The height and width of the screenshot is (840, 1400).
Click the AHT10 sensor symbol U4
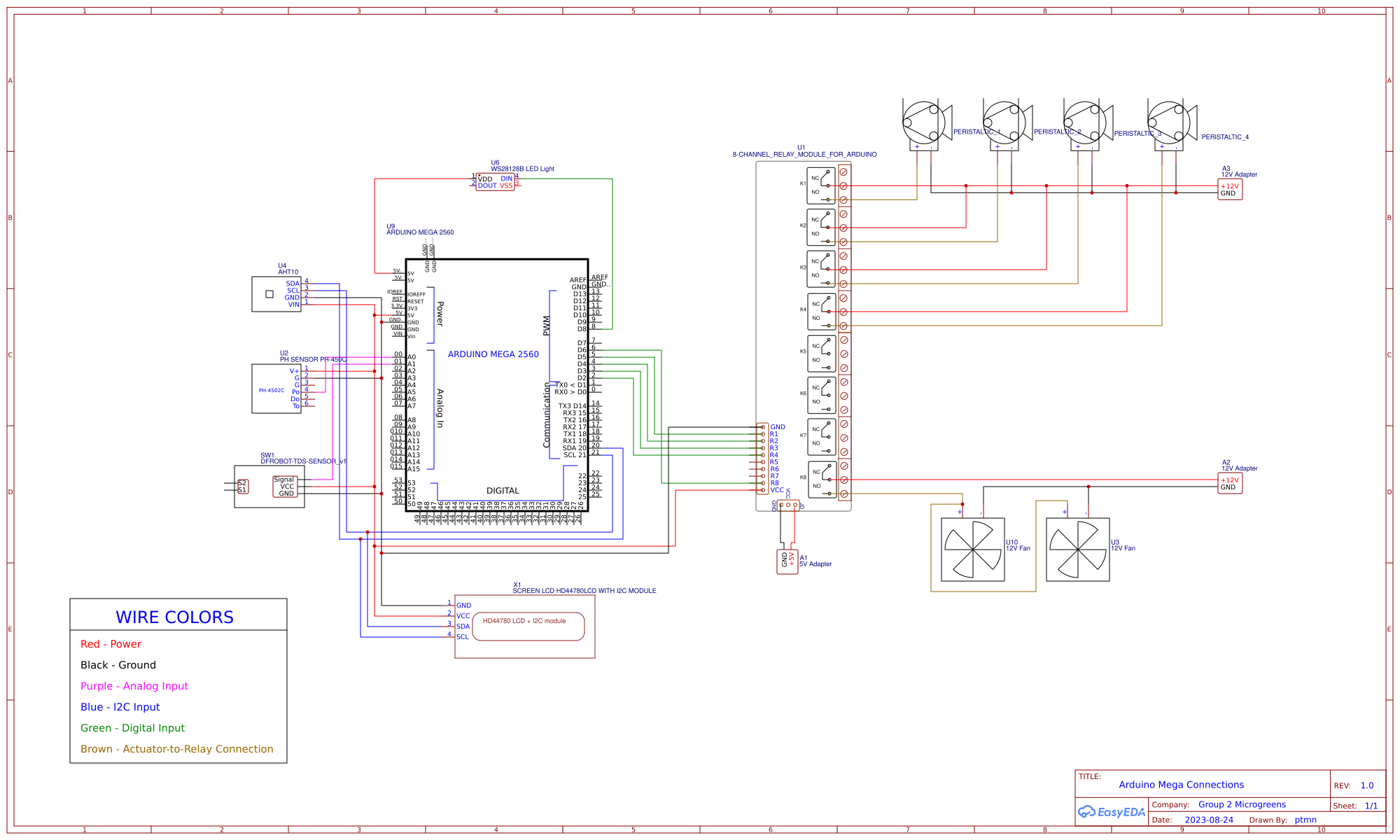(276, 294)
